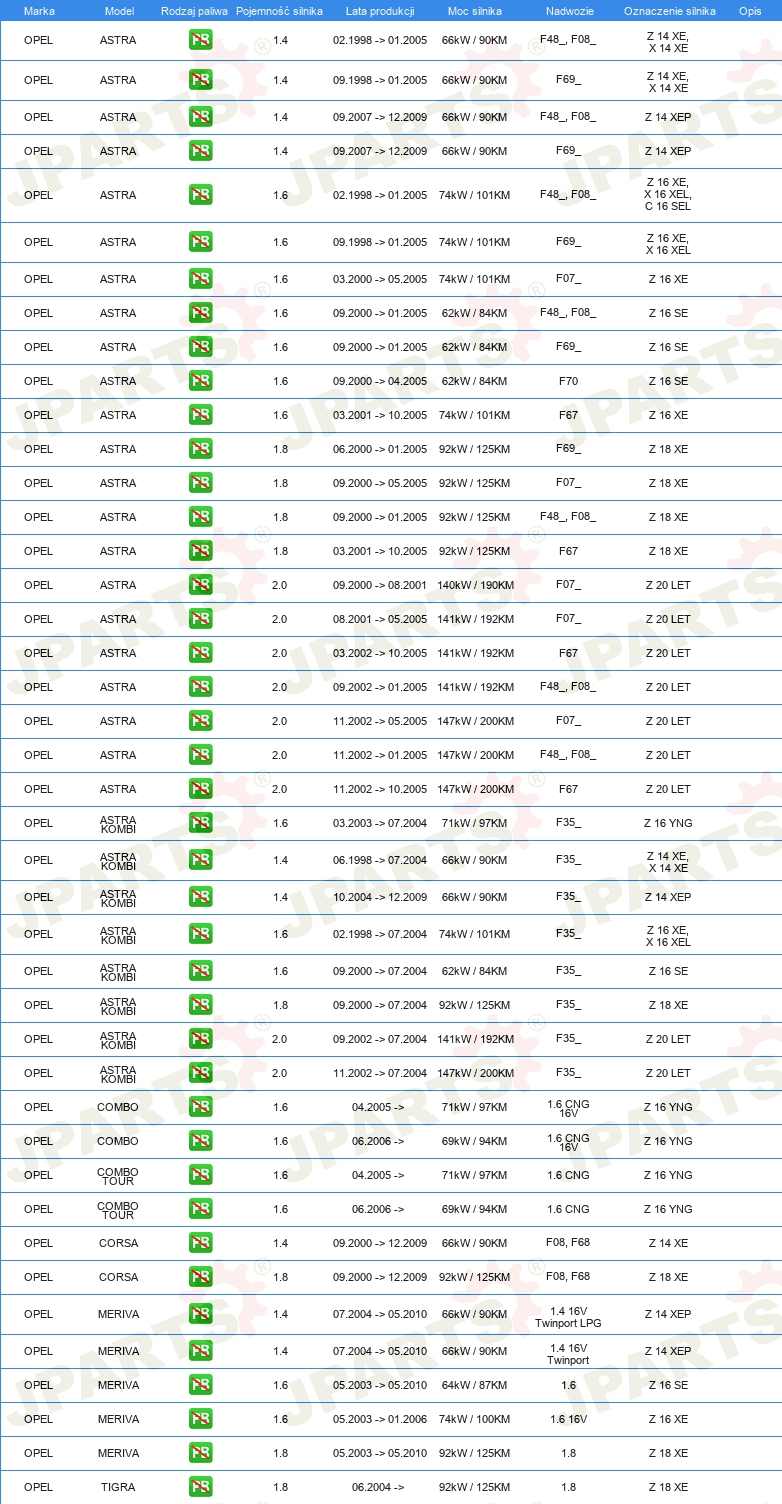Click the '140kW / 190KM' power cell
782x1504 pixels.
point(474,585)
